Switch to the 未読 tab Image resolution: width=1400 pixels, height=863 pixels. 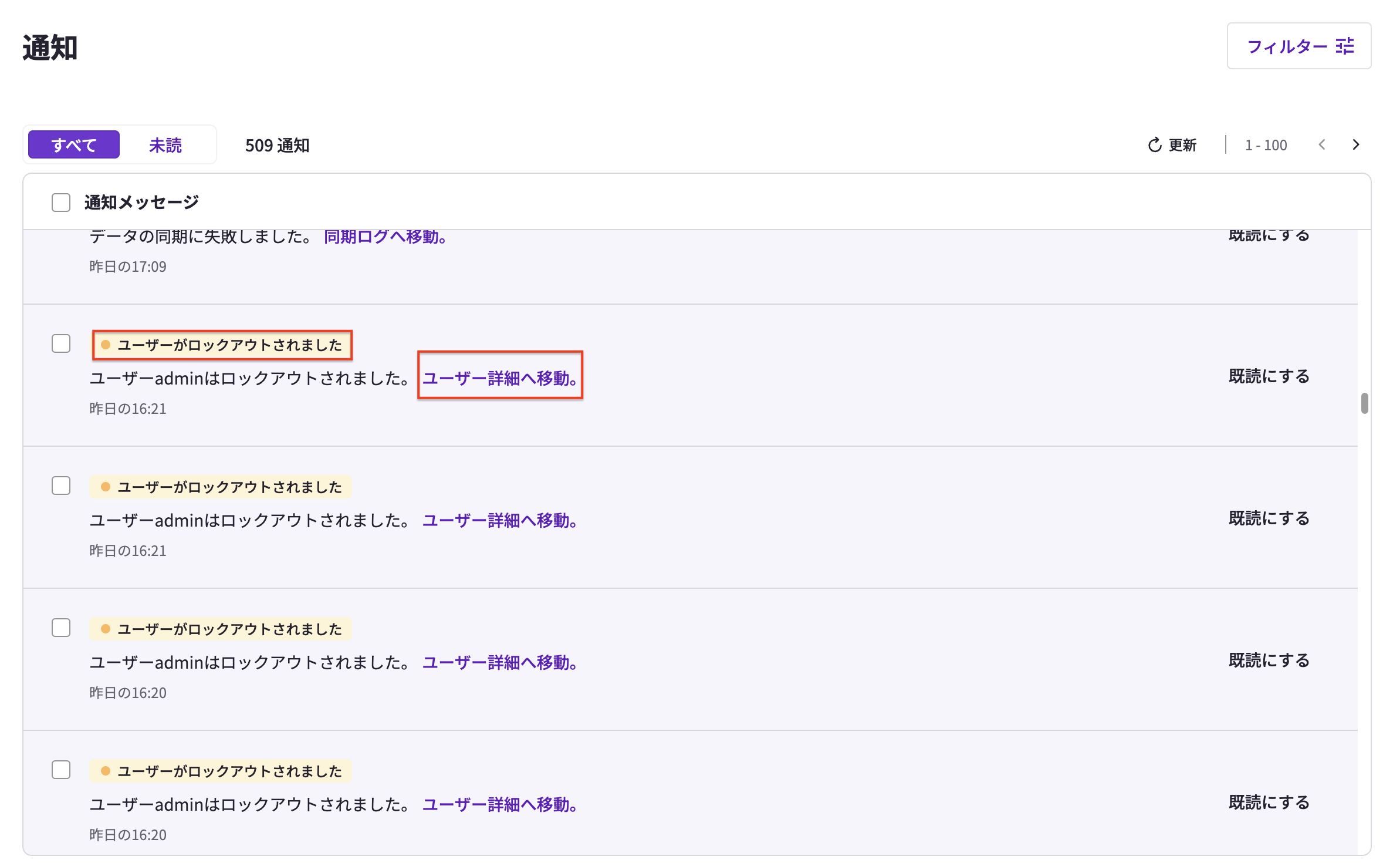point(166,144)
